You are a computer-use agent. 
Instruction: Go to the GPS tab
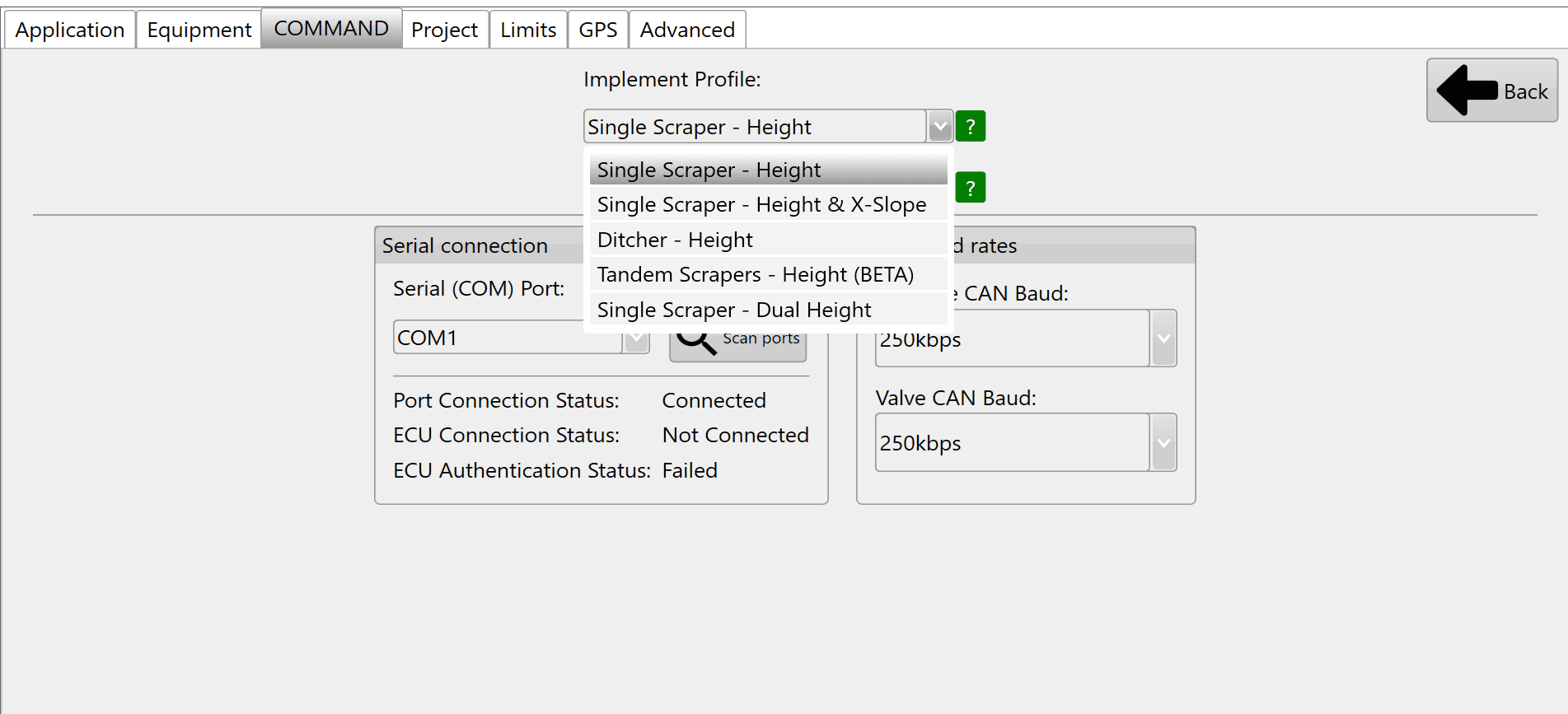pos(598,30)
